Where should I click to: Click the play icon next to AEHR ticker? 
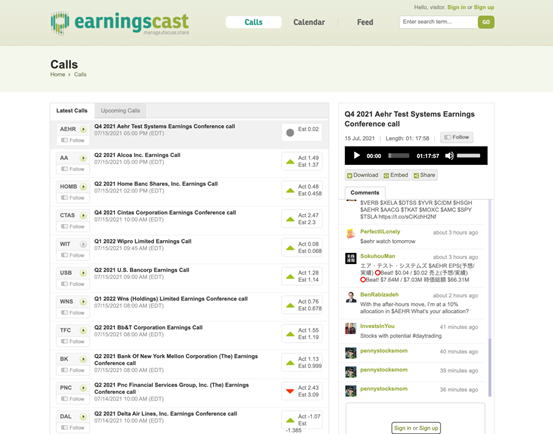(83, 129)
